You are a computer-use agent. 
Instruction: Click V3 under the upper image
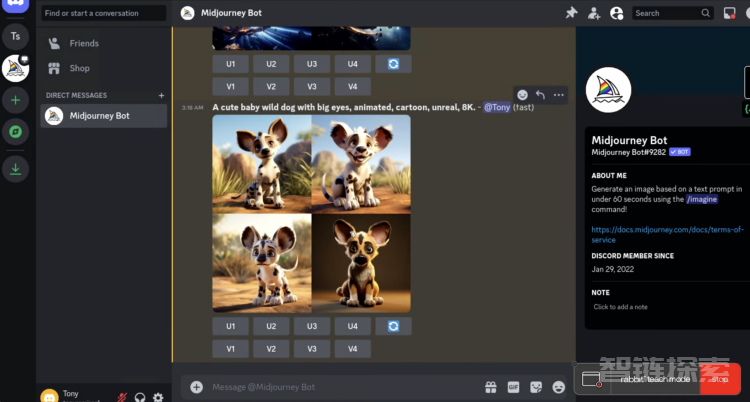tap(312, 87)
